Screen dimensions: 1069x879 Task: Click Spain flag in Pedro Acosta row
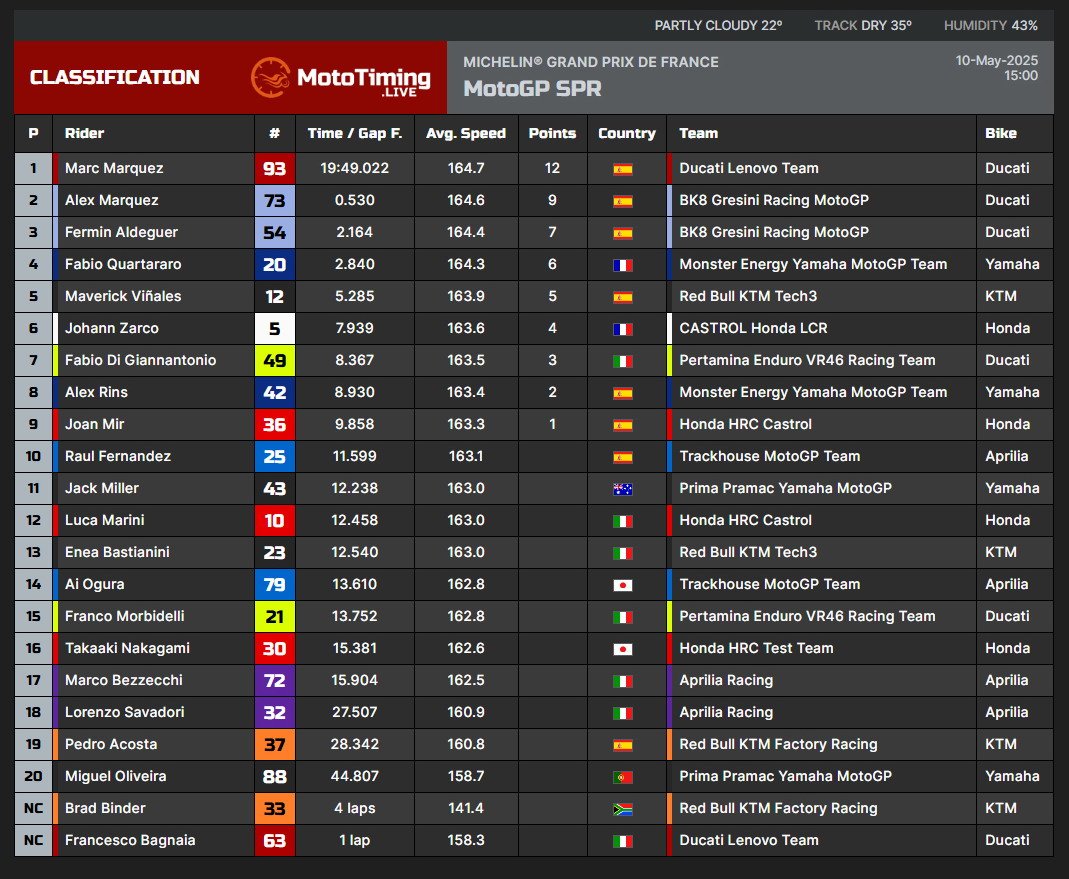click(622, 745)
